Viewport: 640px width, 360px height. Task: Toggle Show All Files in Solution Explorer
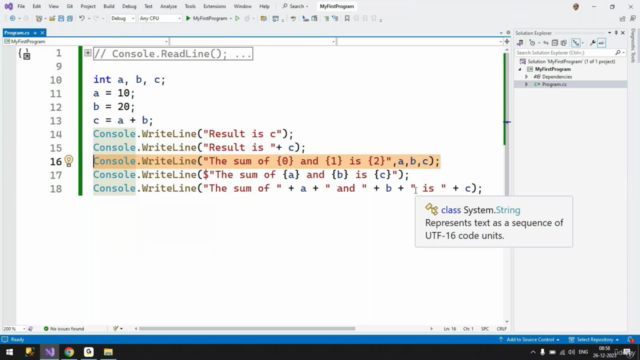coord(564,43)
